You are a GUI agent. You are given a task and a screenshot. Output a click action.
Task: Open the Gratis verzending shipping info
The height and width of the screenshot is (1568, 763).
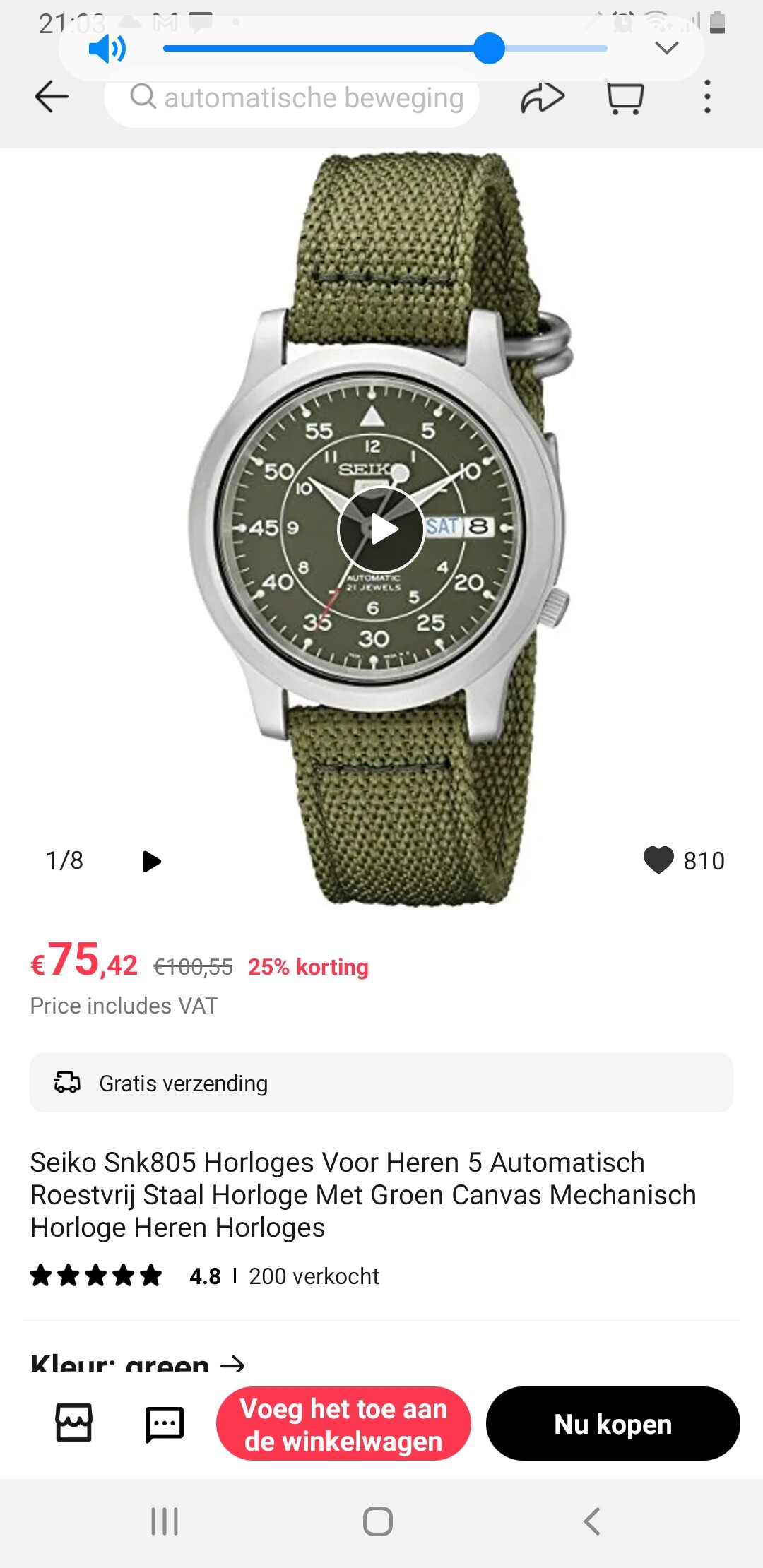point(381,1082)
